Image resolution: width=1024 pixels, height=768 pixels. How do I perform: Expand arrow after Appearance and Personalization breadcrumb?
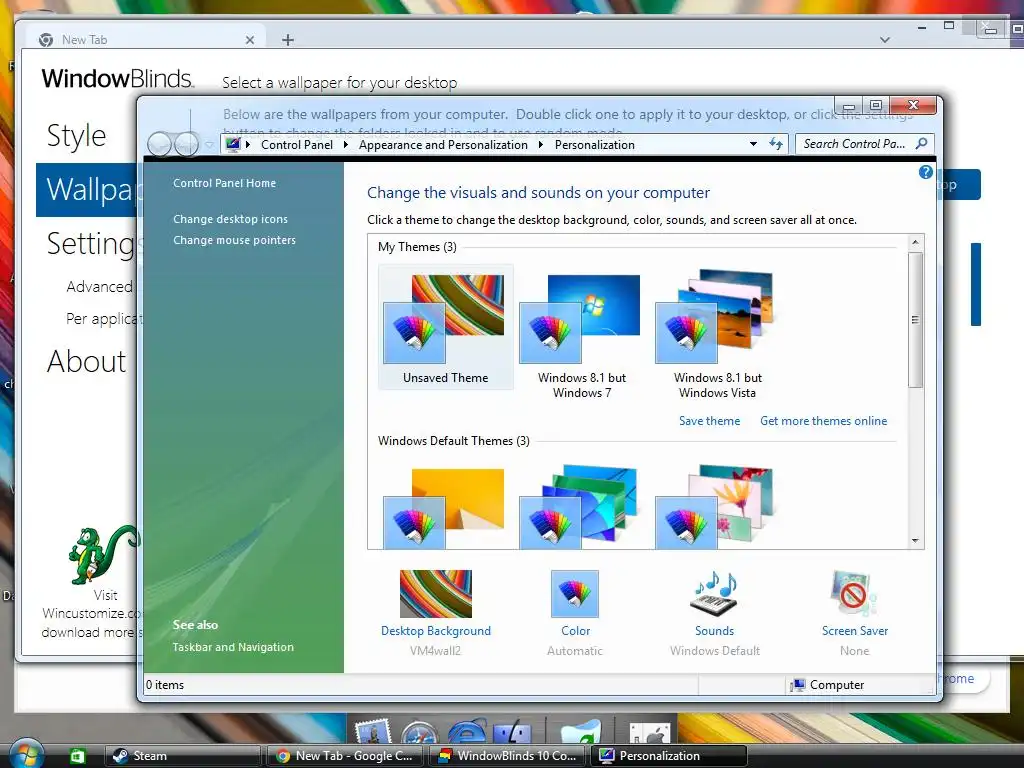point(541,145)
